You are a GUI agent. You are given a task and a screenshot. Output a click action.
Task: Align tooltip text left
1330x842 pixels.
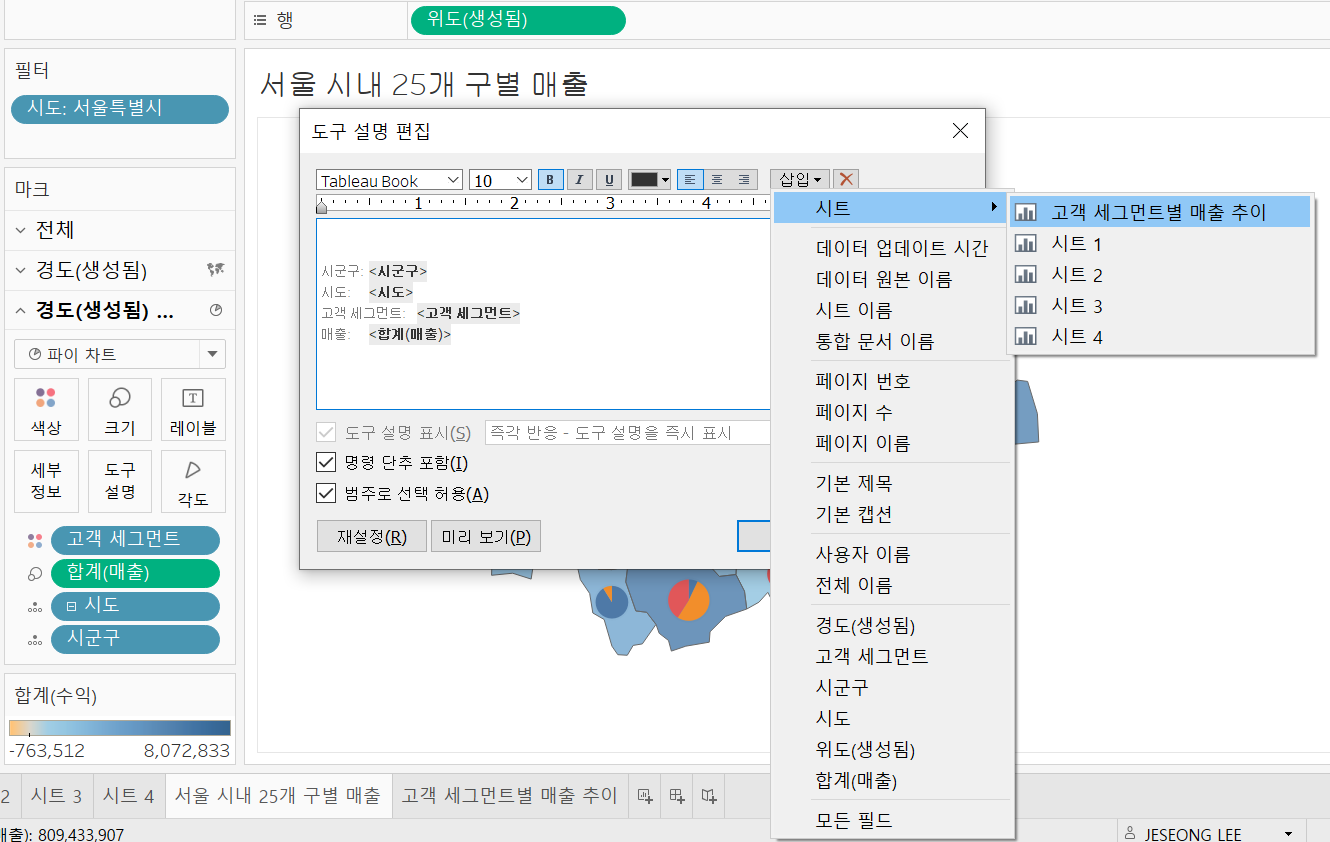tap(690, 180)
